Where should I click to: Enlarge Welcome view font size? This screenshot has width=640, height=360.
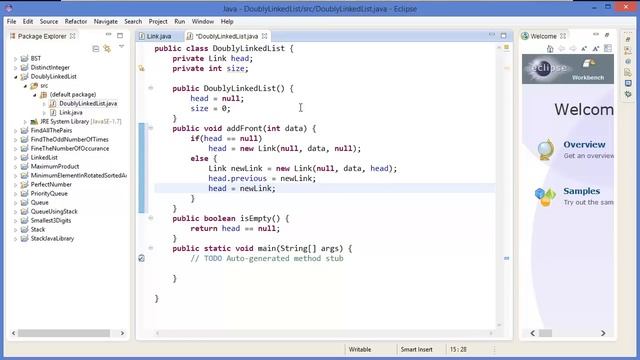click(596, 49)
